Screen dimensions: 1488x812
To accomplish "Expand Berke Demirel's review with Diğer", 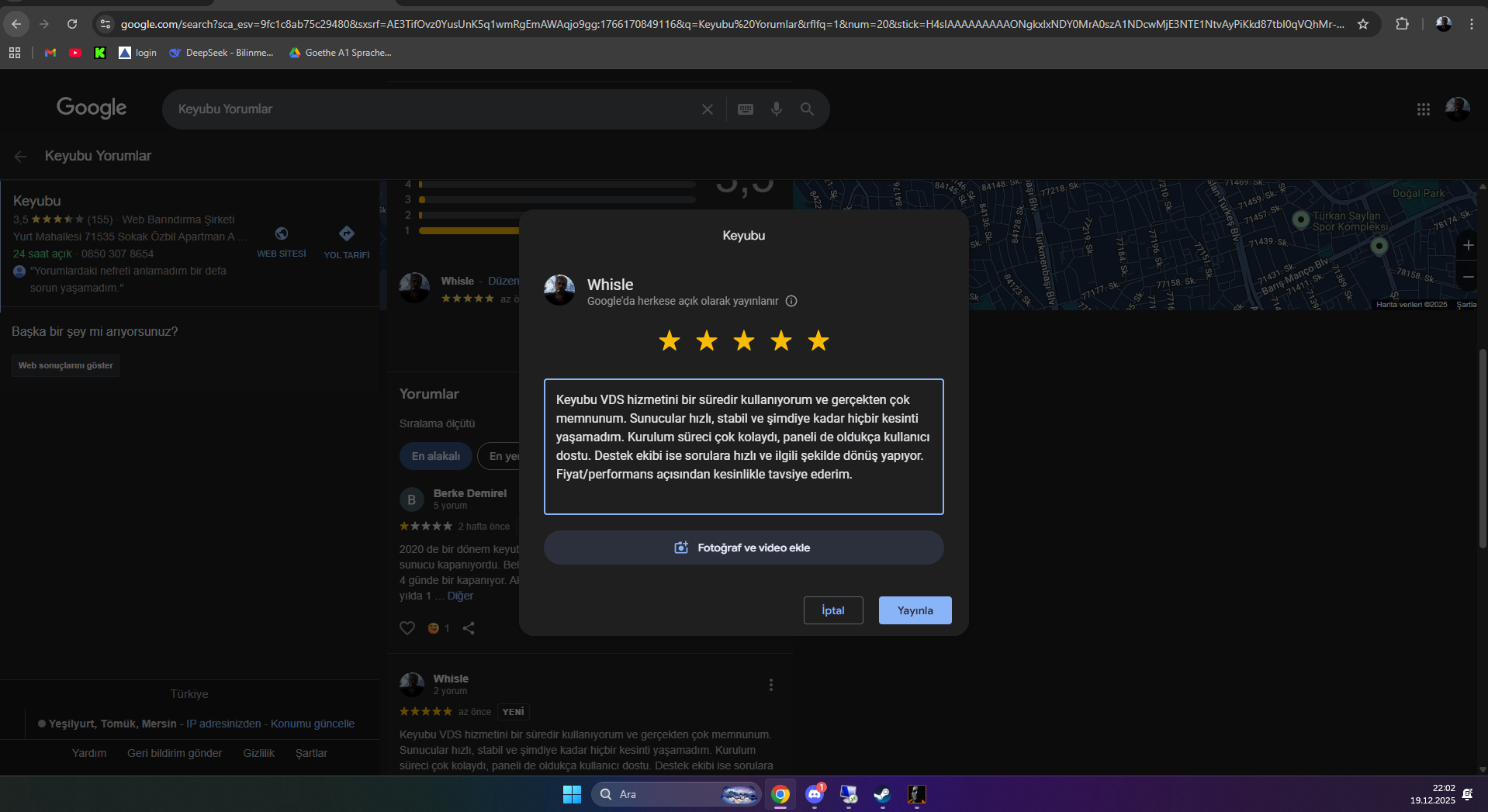I will (460, 596).
